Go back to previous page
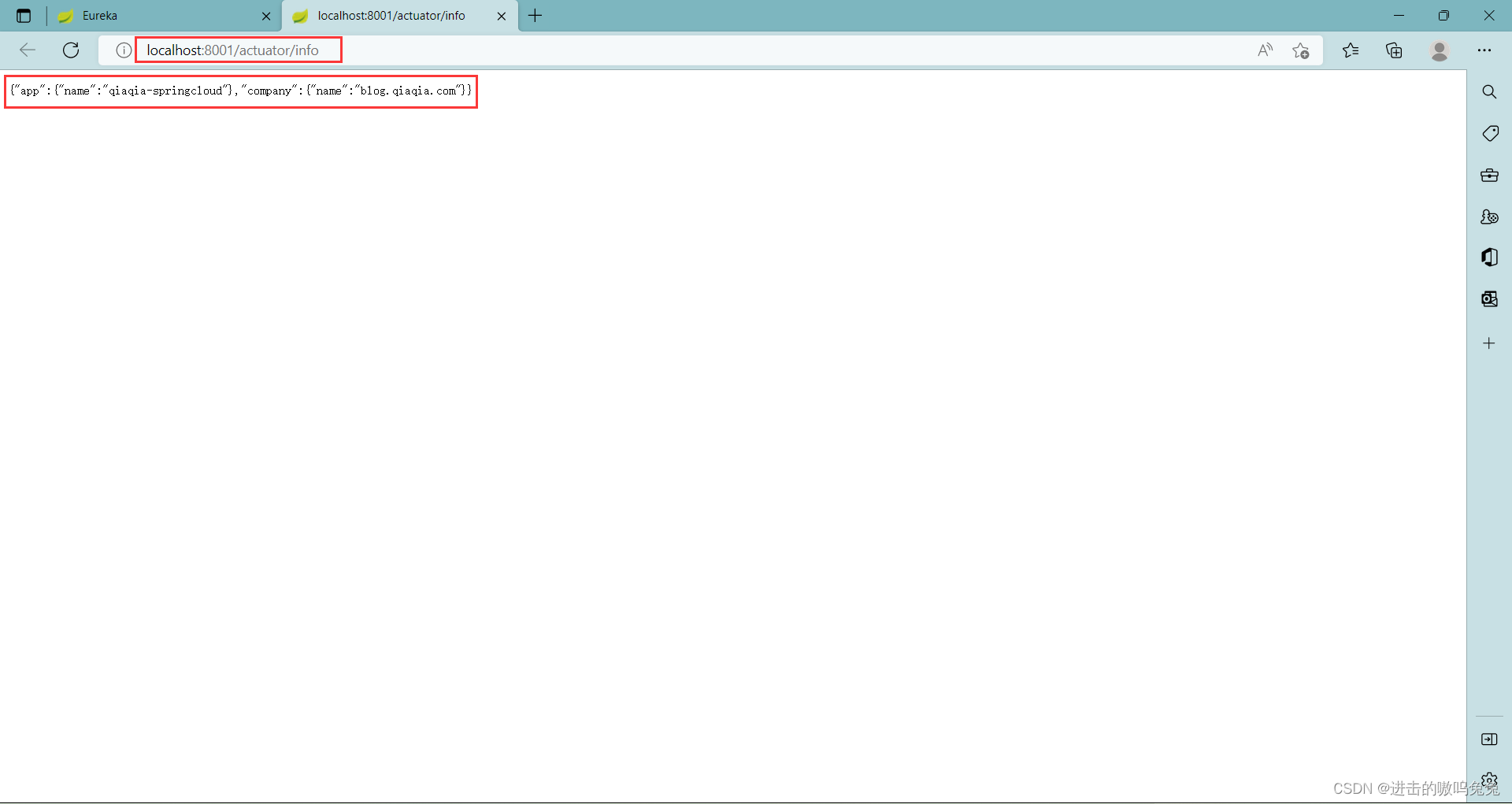Screen dimensions: 1512x804 [x=28, y=50]
